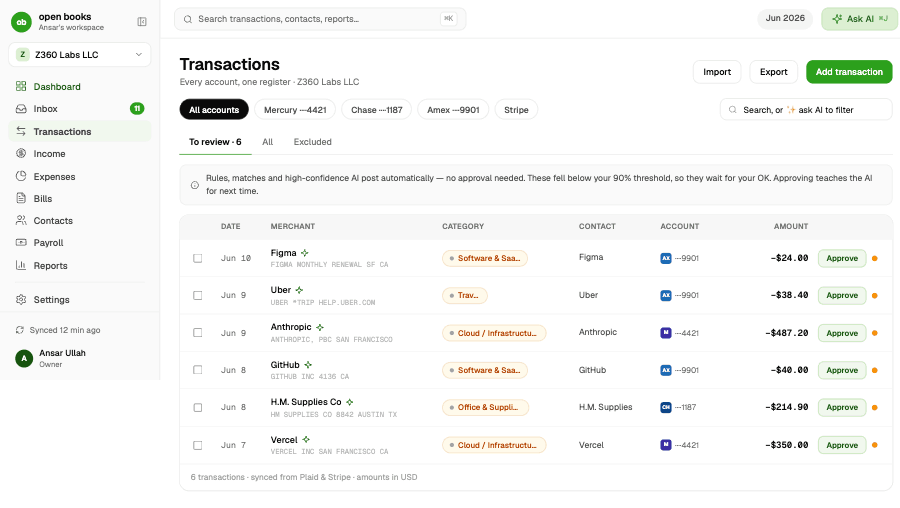Open the Z360 Labs LLC workspace dropdown
900x508 pixels.
click(80, 55)
